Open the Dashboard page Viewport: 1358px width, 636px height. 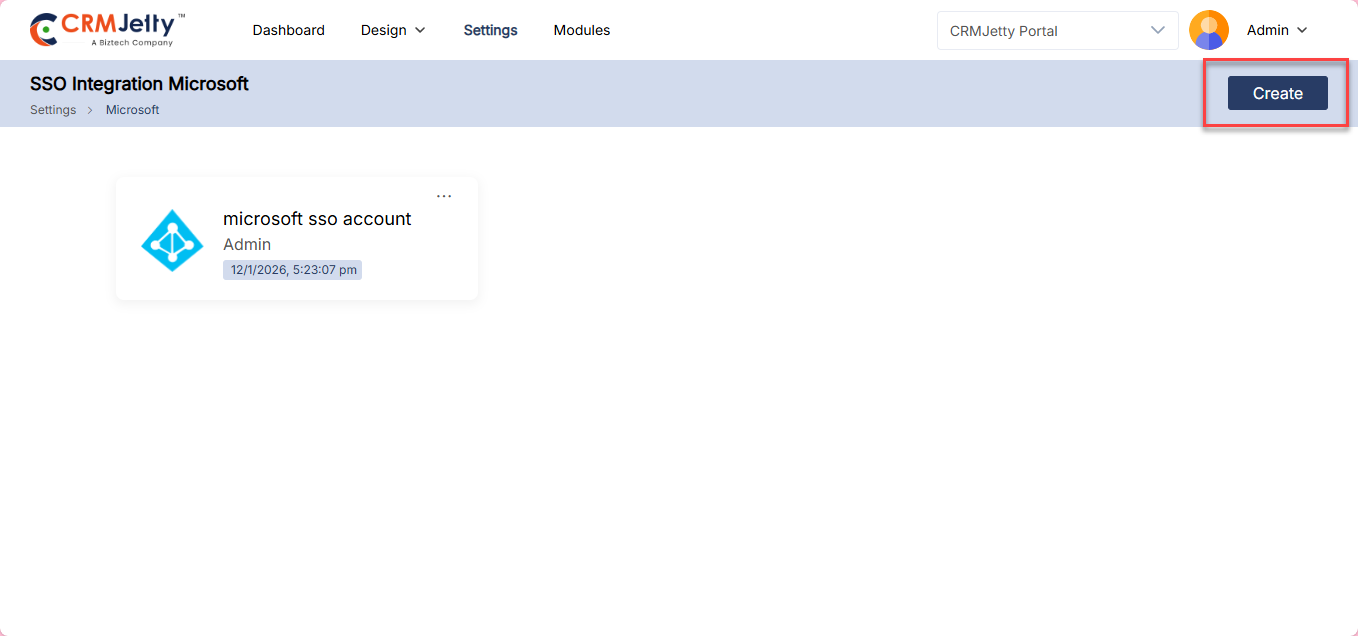(288, 30)
